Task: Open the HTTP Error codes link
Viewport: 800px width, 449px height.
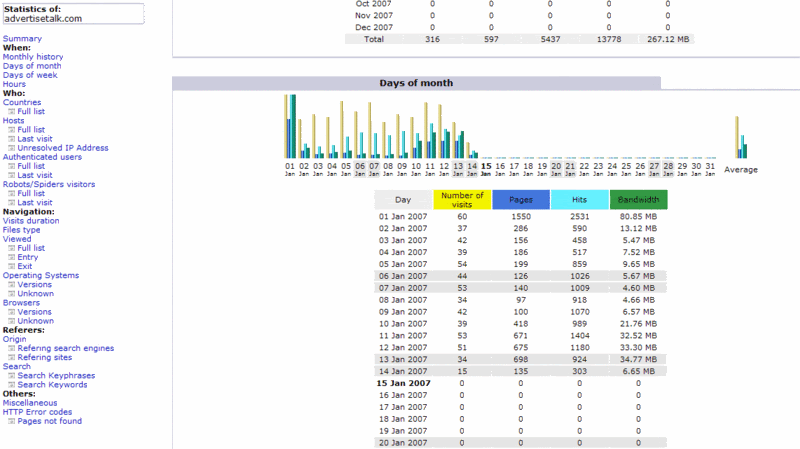Action: click(x=37, y=412)
